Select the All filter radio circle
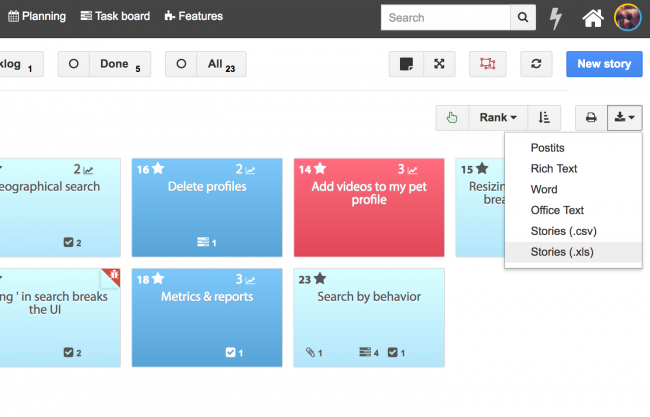This screenshot has width=650, height=417. 181,64
